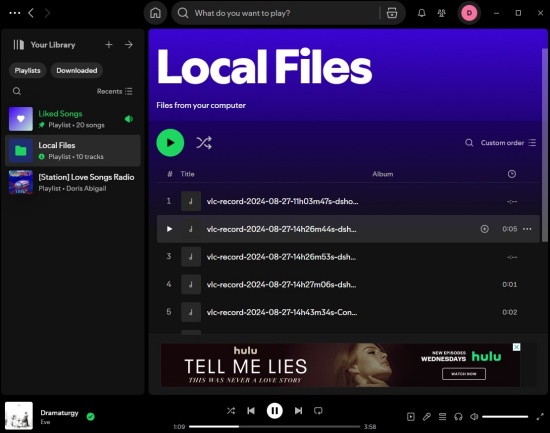550x433 pixels.
Task: Sort by the Title column header
Action: tap(187, 174)
